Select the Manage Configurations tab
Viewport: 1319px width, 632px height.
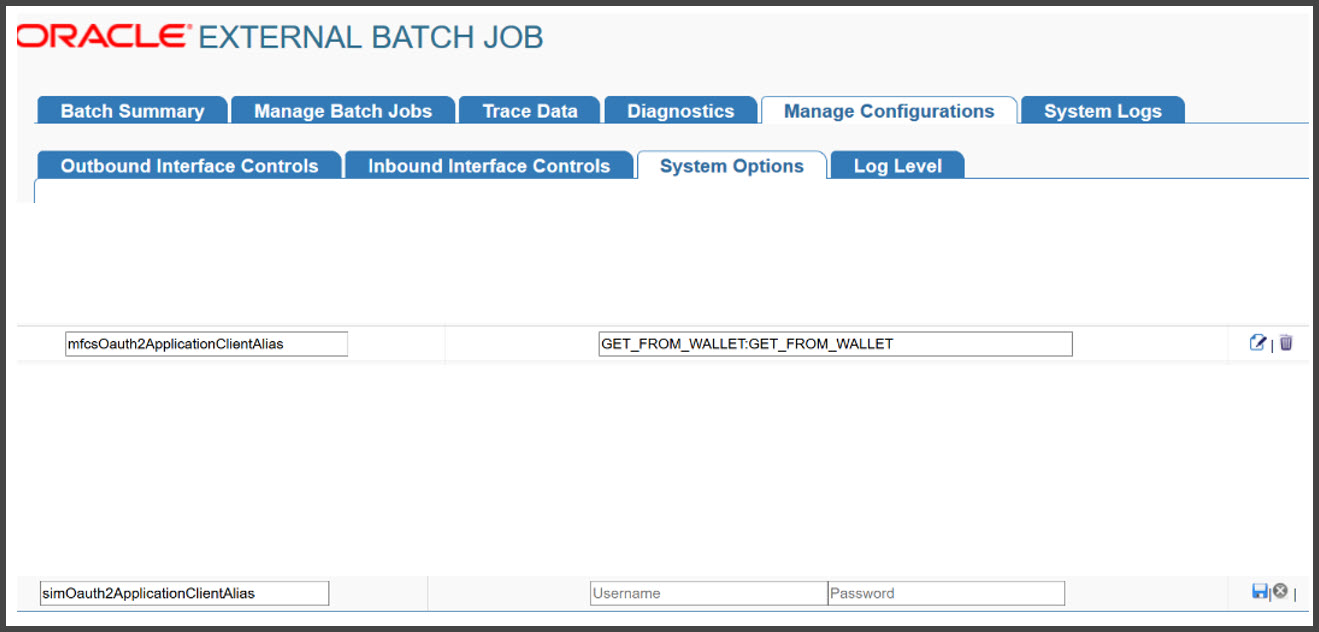click(889, 111)
